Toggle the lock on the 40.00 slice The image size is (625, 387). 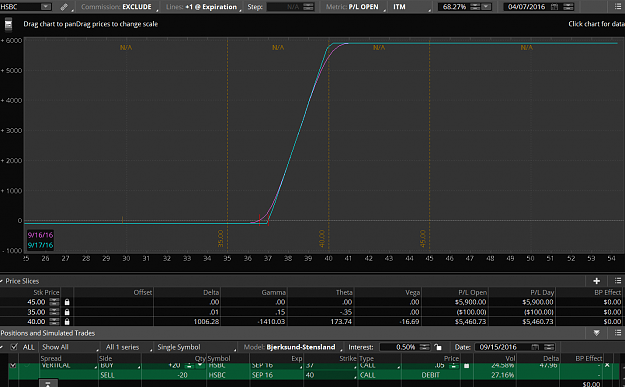click(67, 321)
